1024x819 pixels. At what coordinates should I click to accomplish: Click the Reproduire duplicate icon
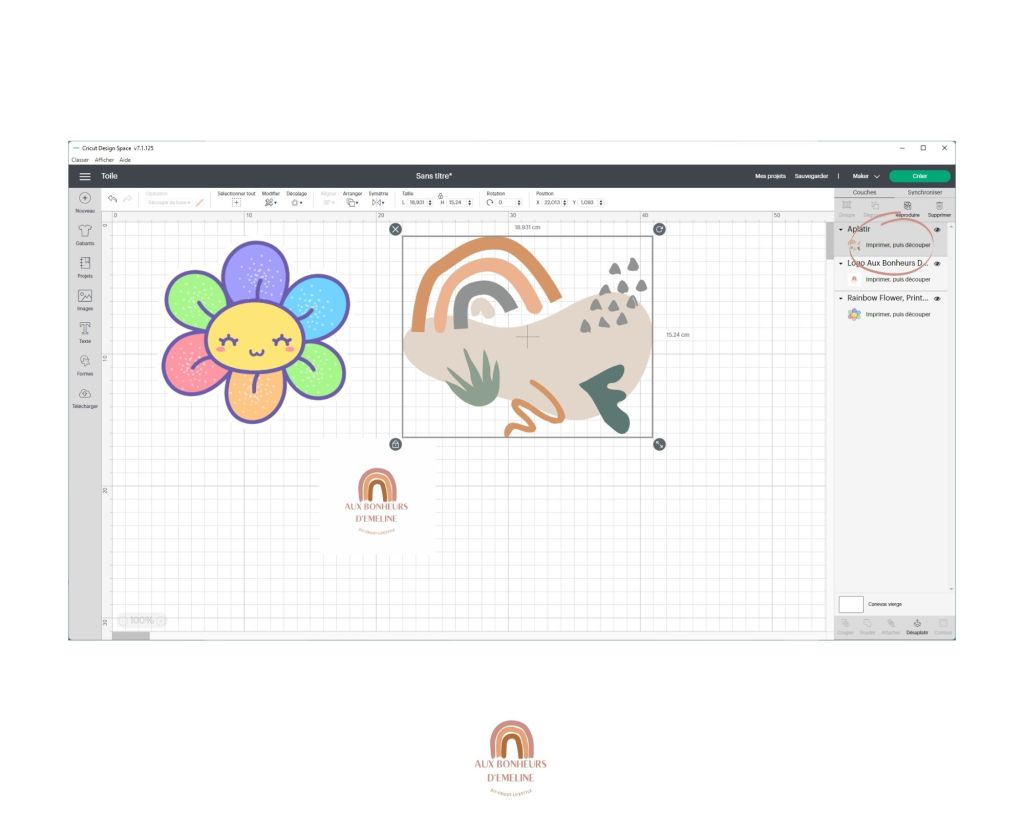907,206
